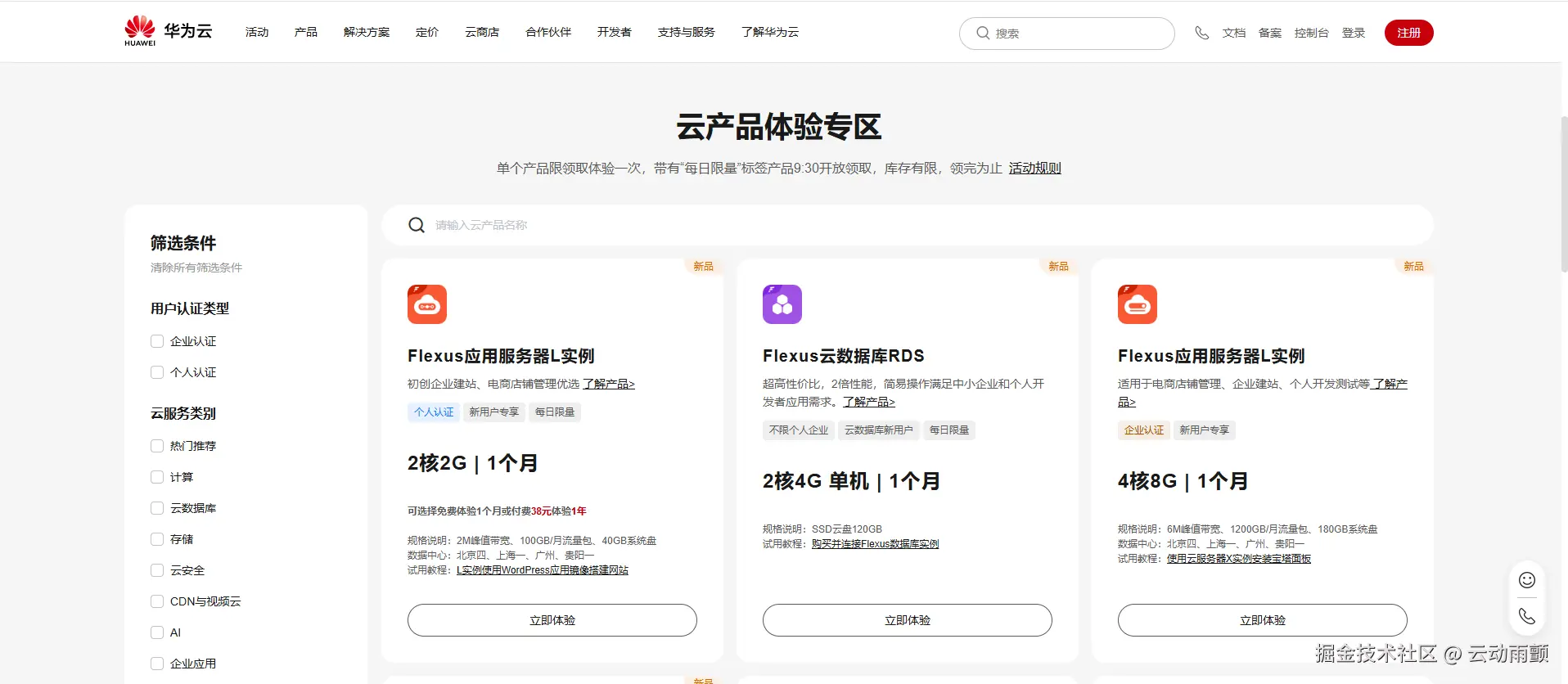Screen dimensions: 1568x684
Task: Click the purple Flexus云数据库RDS product icon
Action: pos(782,304)
